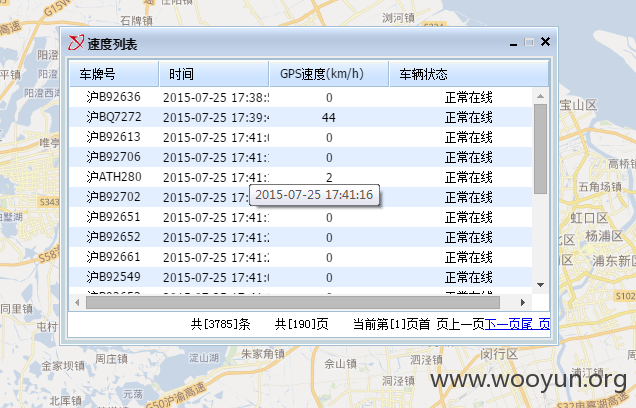Click the 共[3785]条 total records text
The height and width of the screenshot is (408, 636).
(221, 324)
